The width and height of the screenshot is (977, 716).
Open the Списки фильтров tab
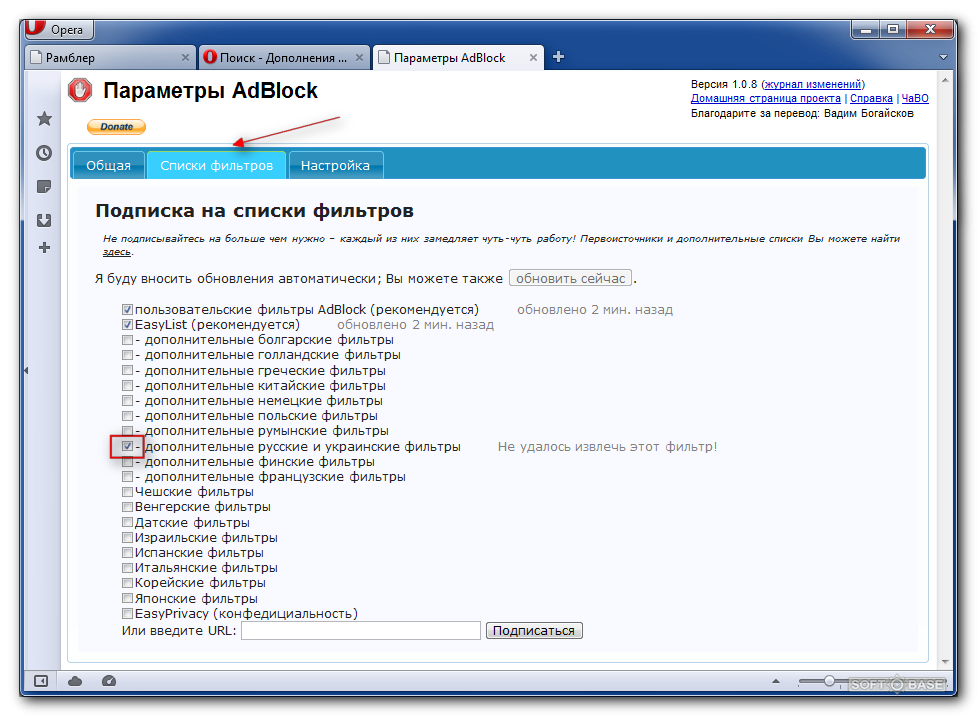tap(216, 165)
